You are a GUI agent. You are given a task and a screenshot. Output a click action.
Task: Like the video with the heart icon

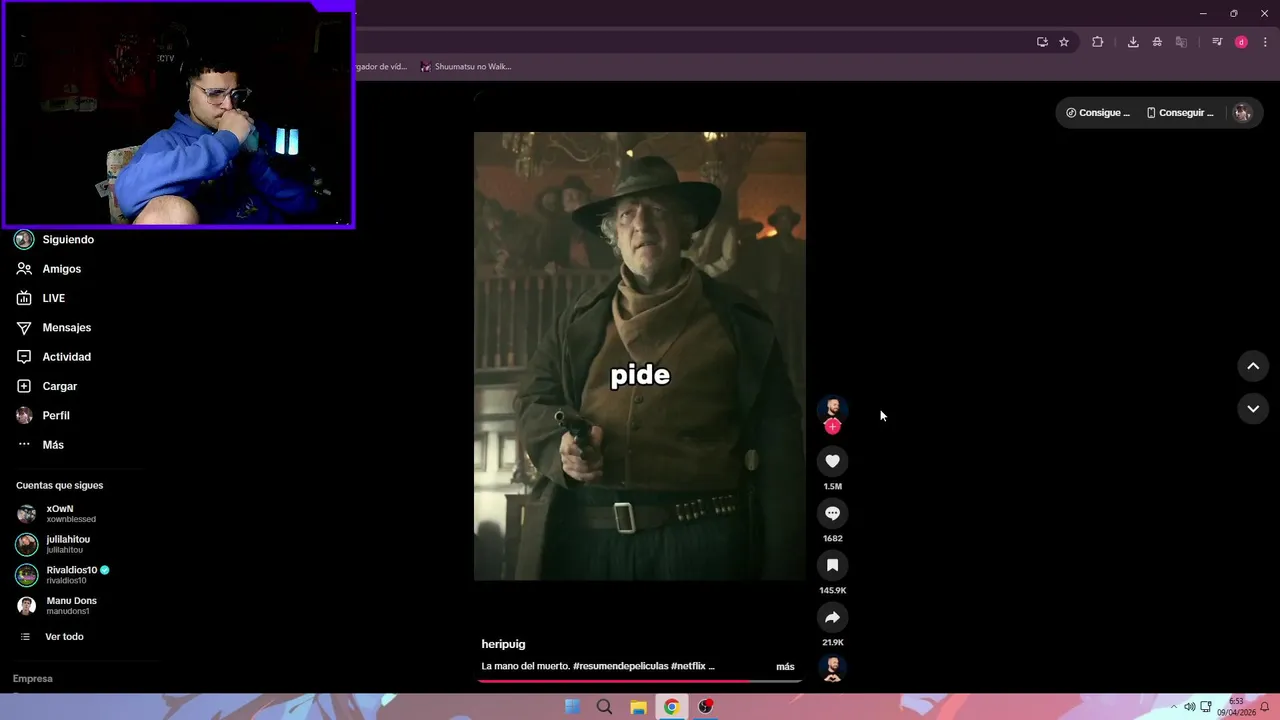(832, 461)
